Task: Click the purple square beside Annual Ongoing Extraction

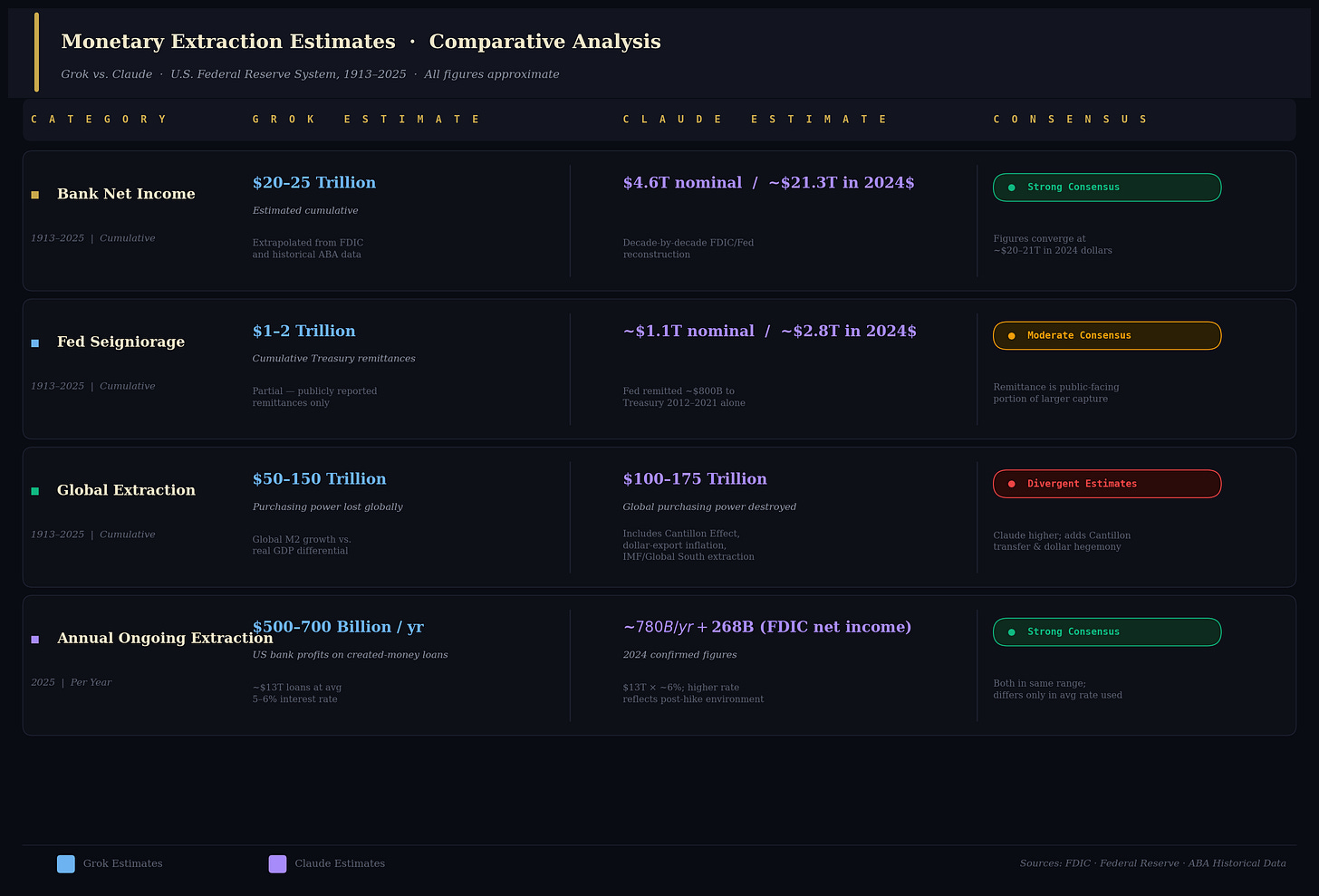Action: point(35,640)
